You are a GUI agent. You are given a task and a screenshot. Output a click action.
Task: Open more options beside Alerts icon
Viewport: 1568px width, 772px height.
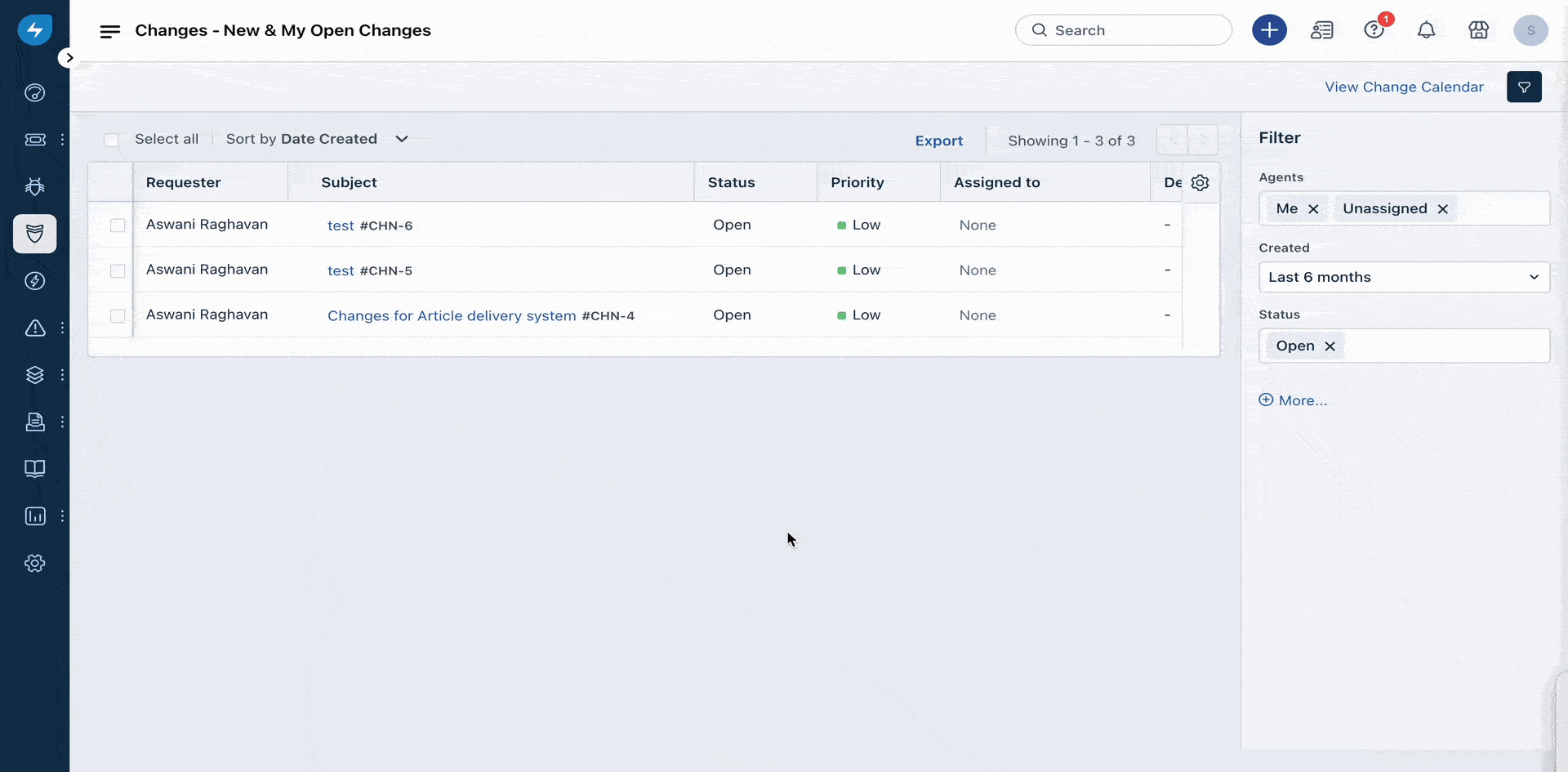pyautogui.click(x=62, y=328)
